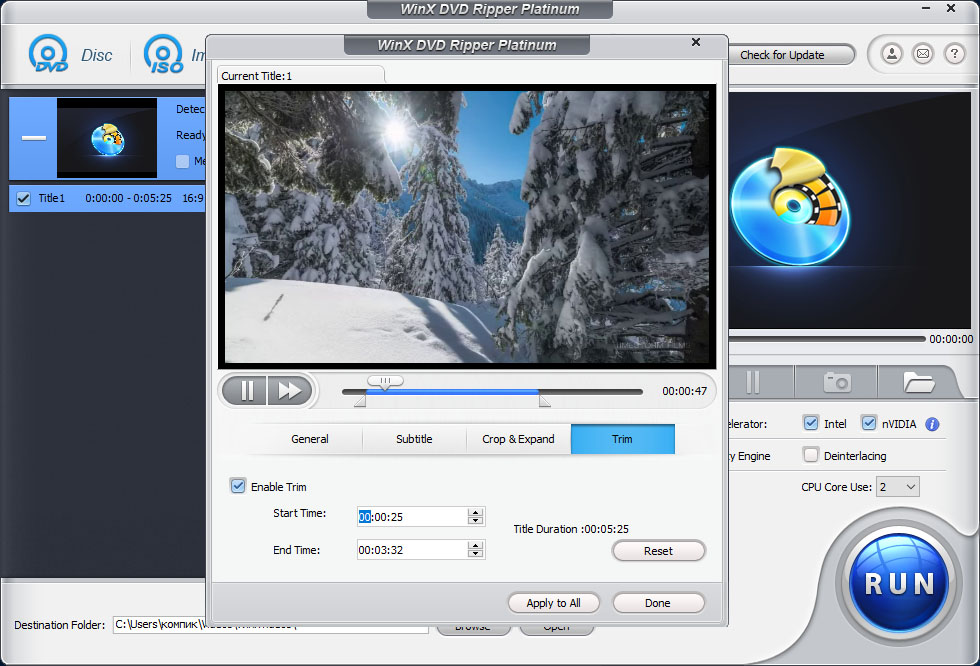Switch to the Subtitle tab
Screen dimensions: 980x666
pyautogui.click(x=414, y=439)
